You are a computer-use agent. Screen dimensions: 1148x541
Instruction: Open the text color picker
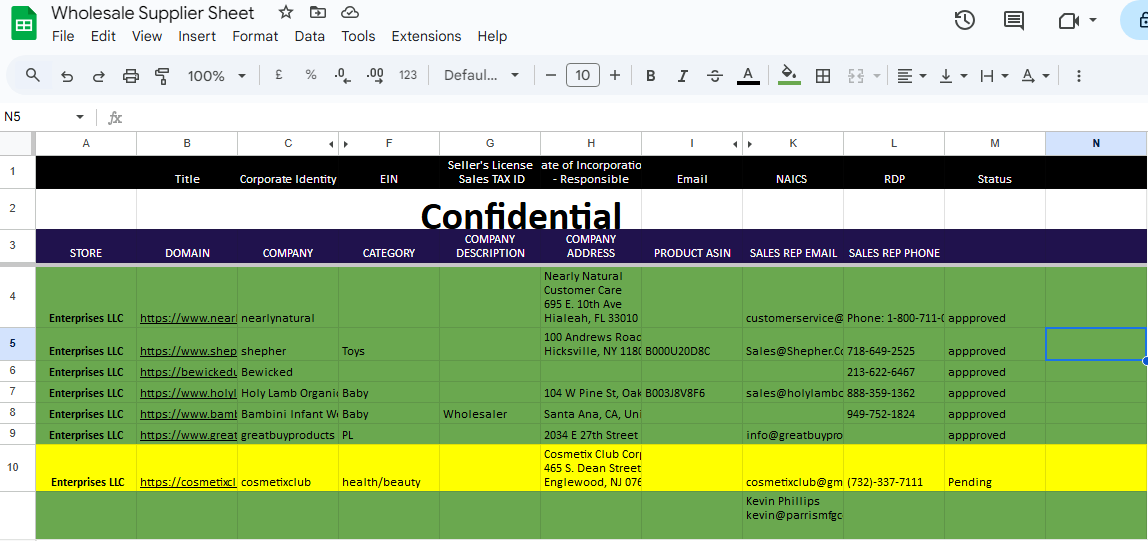pyautogui.click(x=748, y=75)
